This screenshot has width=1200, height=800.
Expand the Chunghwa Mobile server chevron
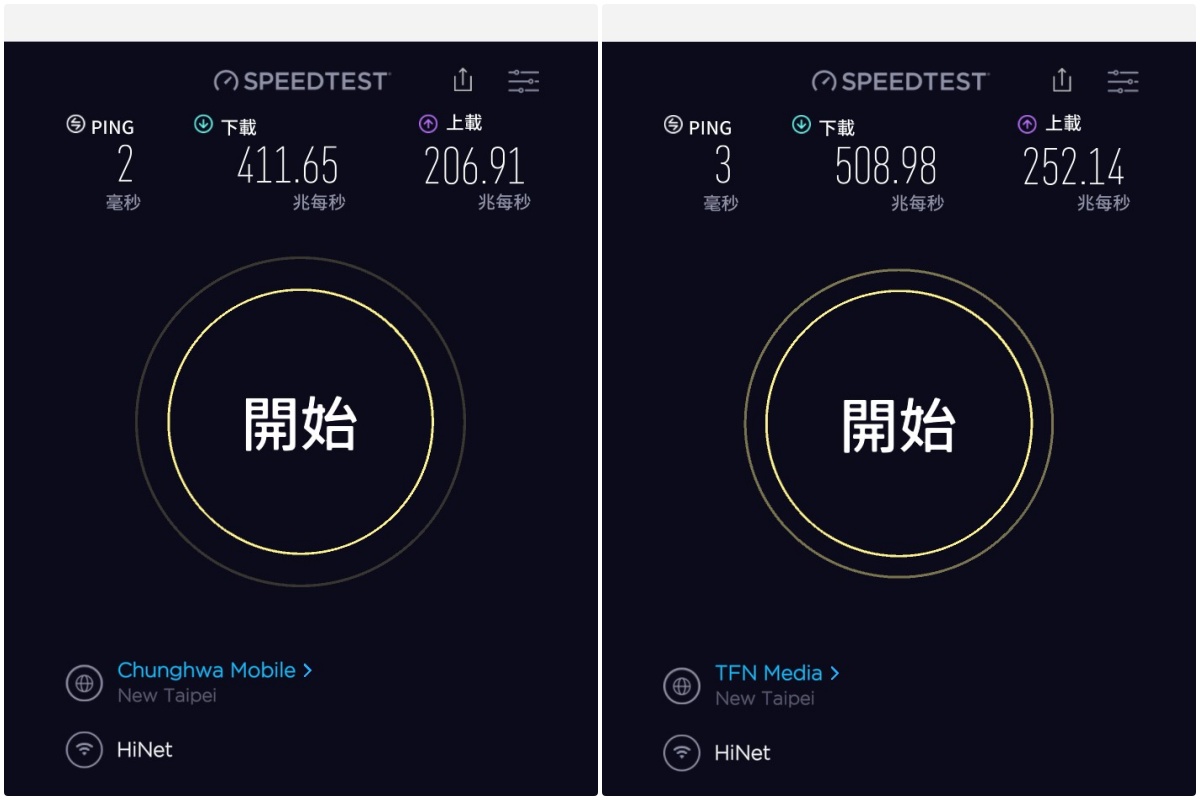(307, 671)
